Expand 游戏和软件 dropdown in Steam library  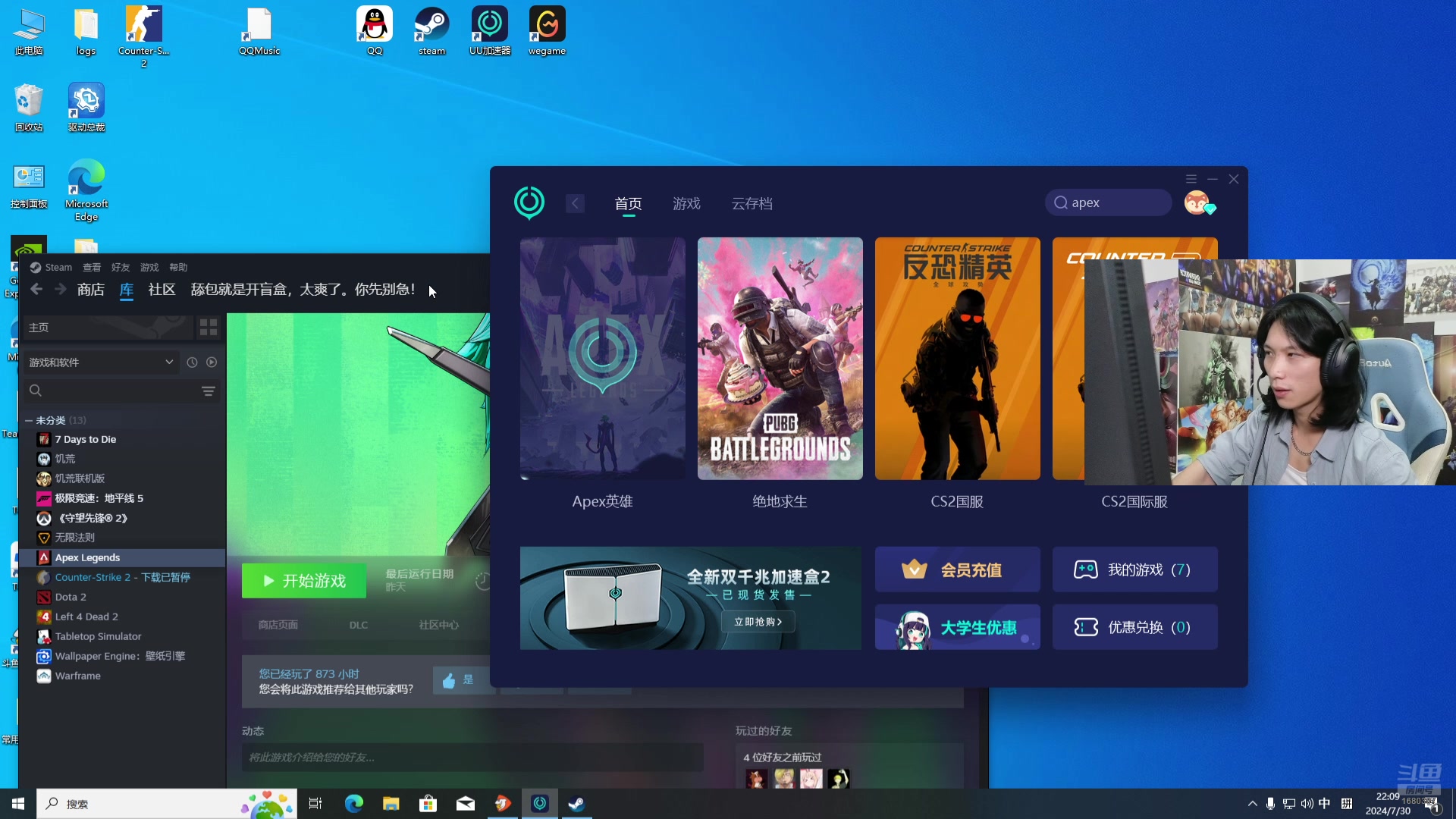coord(102,362)
